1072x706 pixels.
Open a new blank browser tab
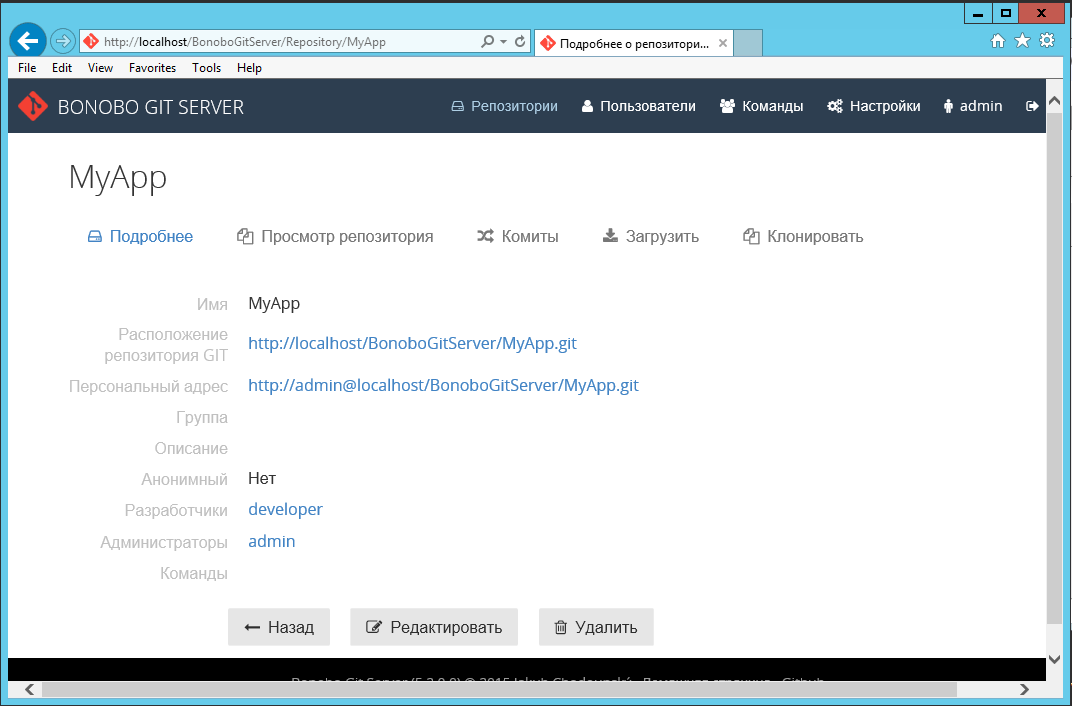(x=748, y=43)
